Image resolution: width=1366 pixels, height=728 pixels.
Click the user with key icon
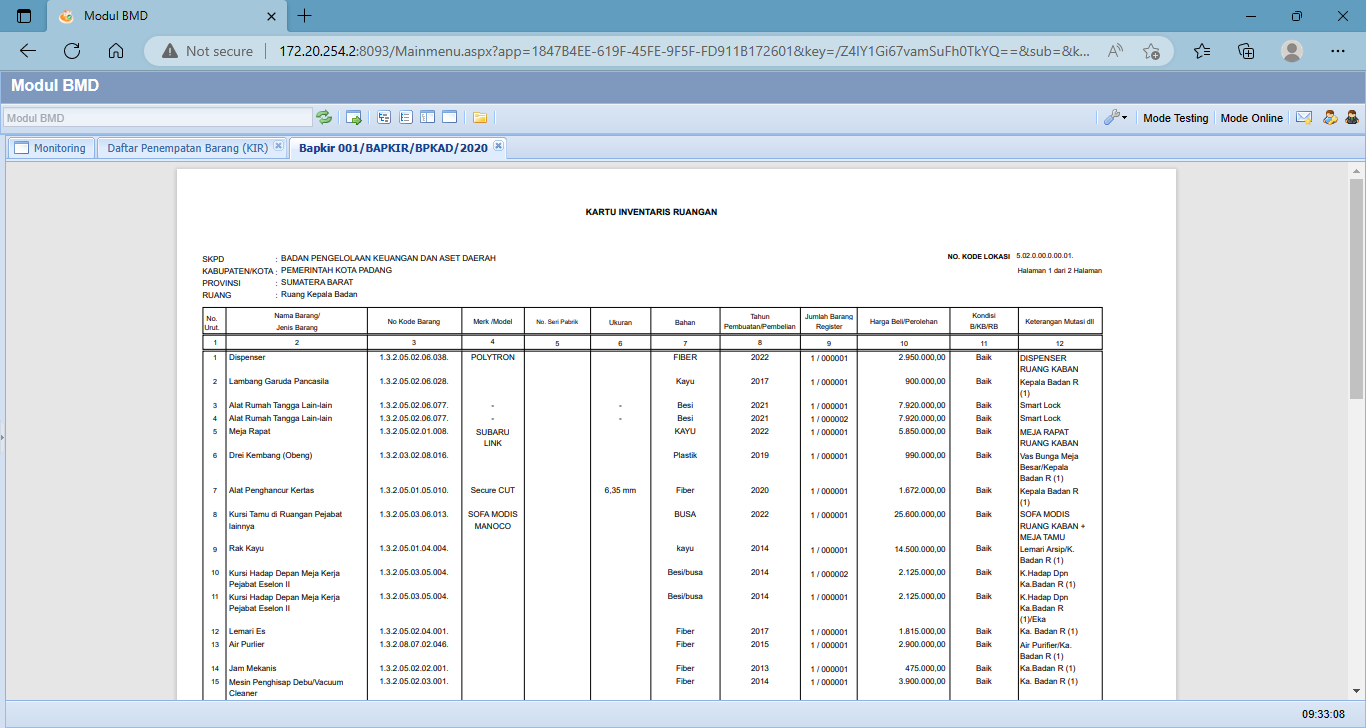(1330, 118)
